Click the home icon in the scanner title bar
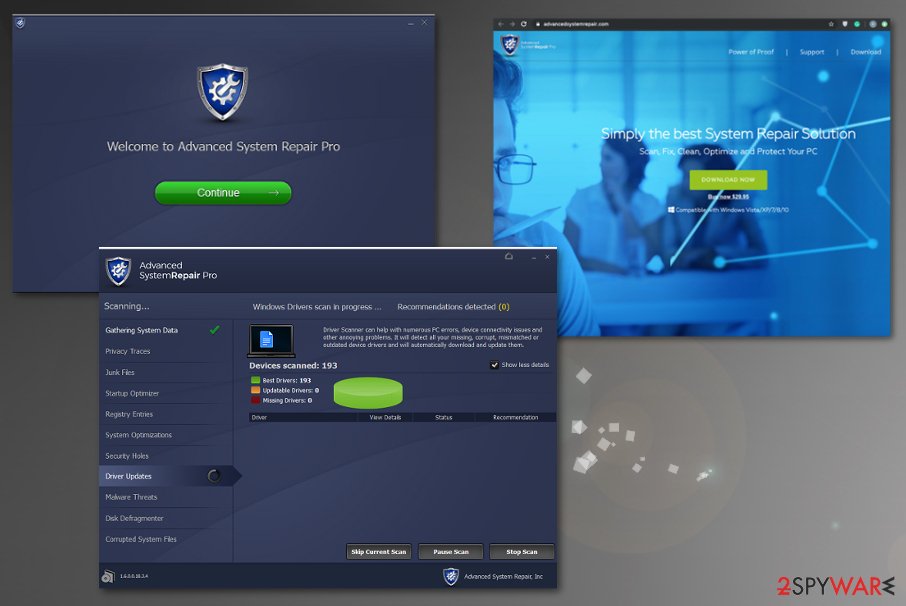The height and width of the screenshot is (606, 906). pyautogui.click(x=509, y=256)
